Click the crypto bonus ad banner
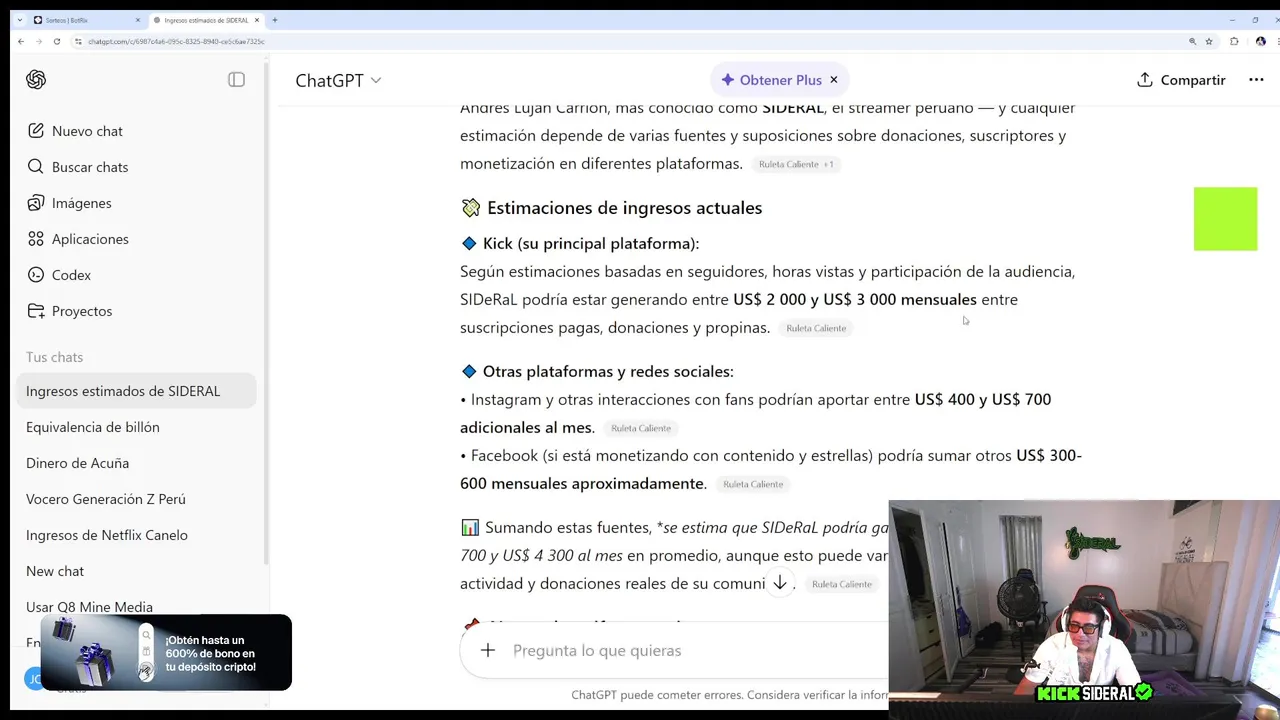 tap(166, 653)
